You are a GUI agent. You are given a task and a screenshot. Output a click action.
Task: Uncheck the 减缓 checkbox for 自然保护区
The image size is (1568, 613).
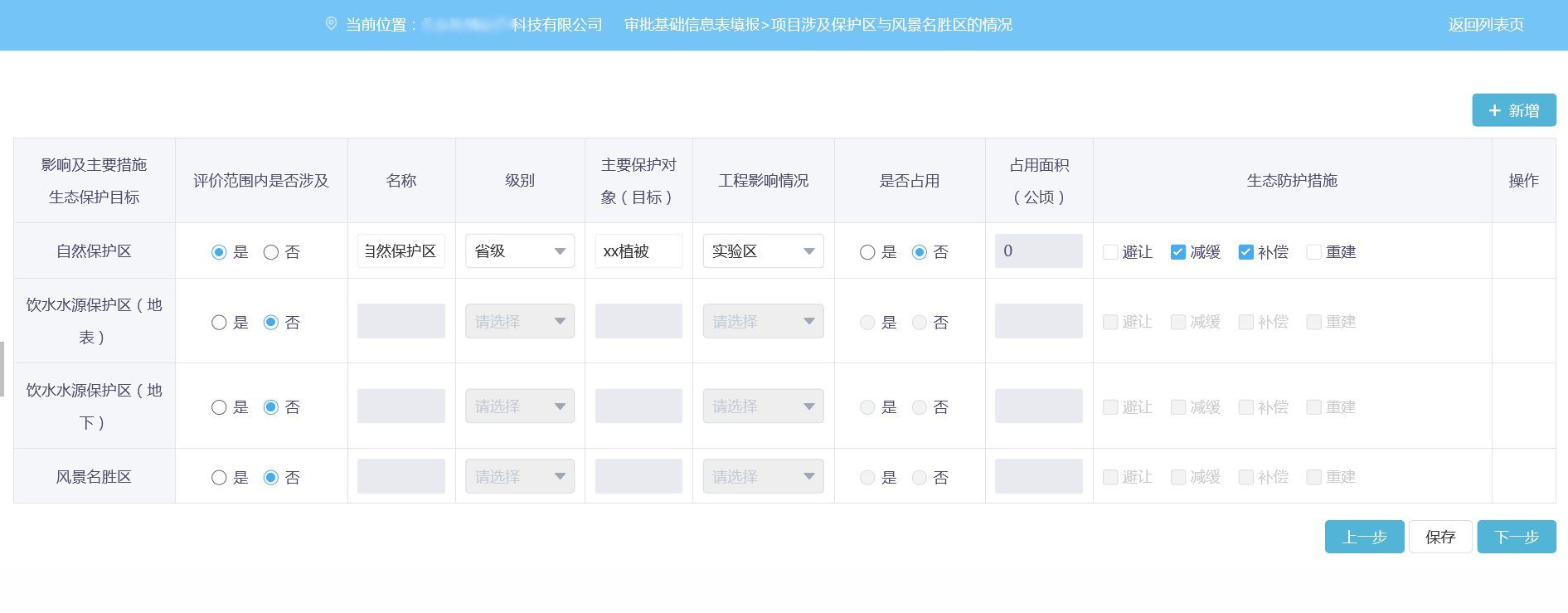(1177, 252)
